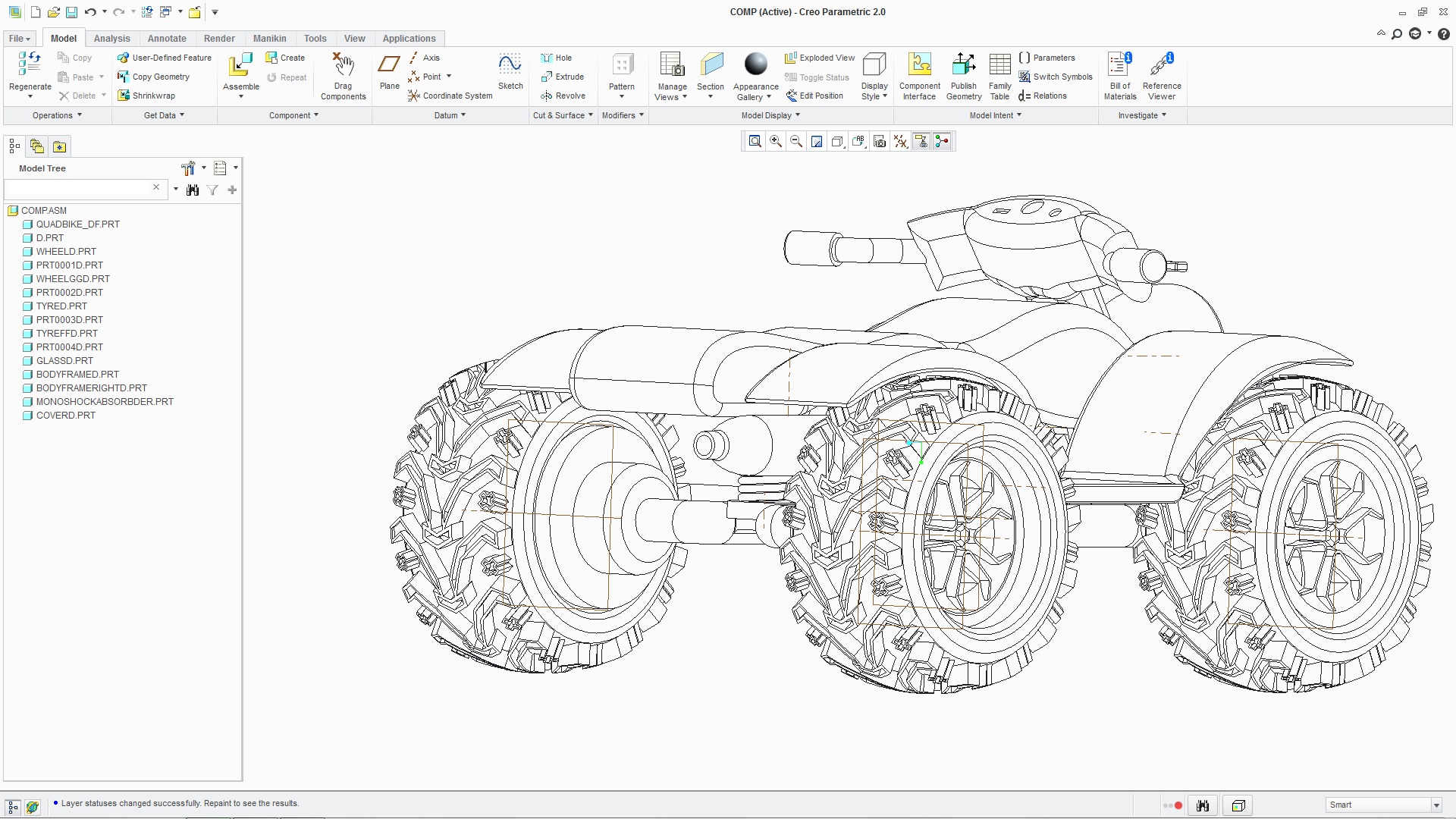Image resolution: width=1456 pixels, height=819 pixels.
Task: Click the User-Defined Feature button
Action: click(165, 58)
